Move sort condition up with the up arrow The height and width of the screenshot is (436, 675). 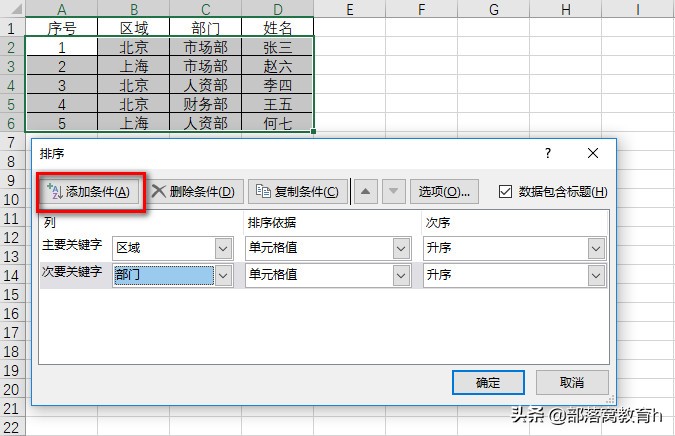click(365, 192)
